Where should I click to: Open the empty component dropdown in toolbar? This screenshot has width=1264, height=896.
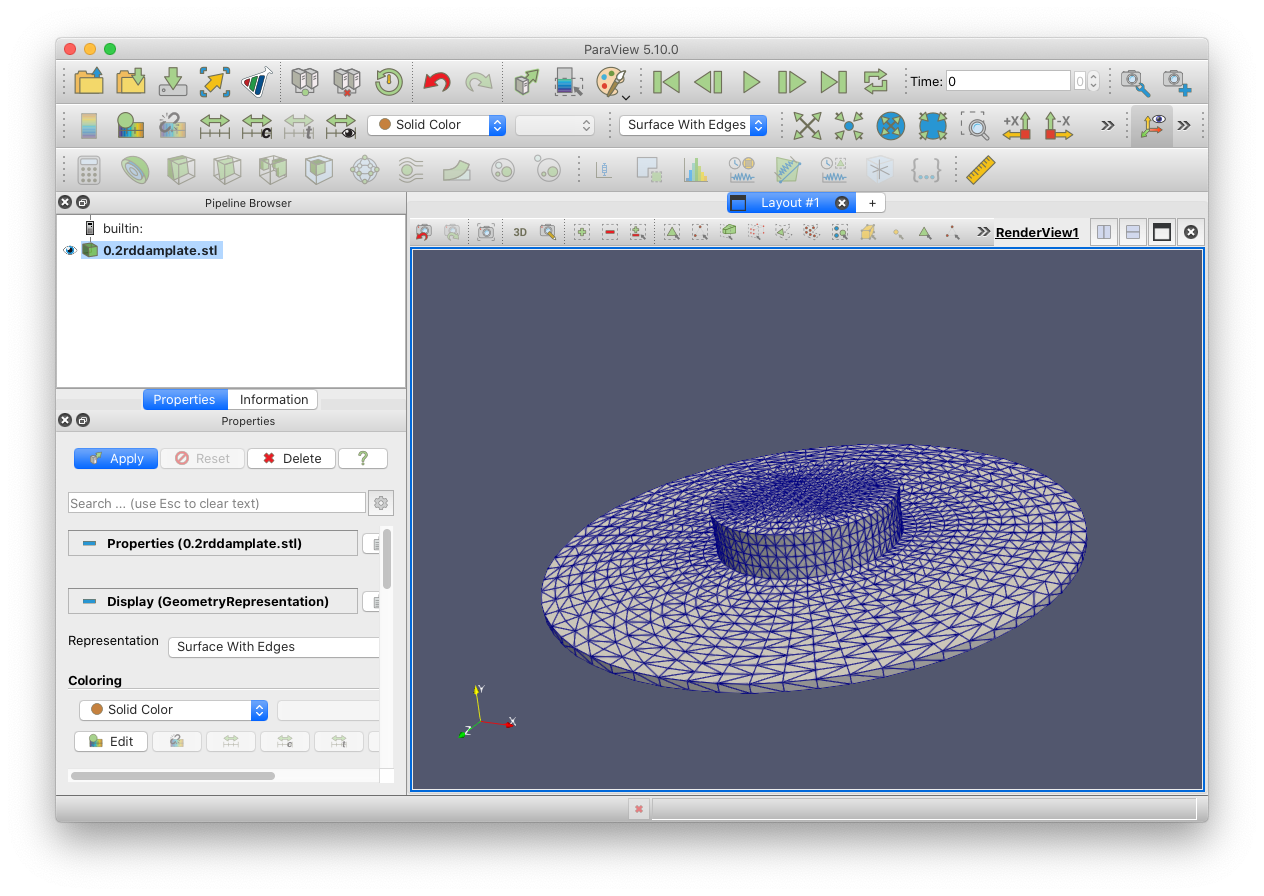coord(555,125)
